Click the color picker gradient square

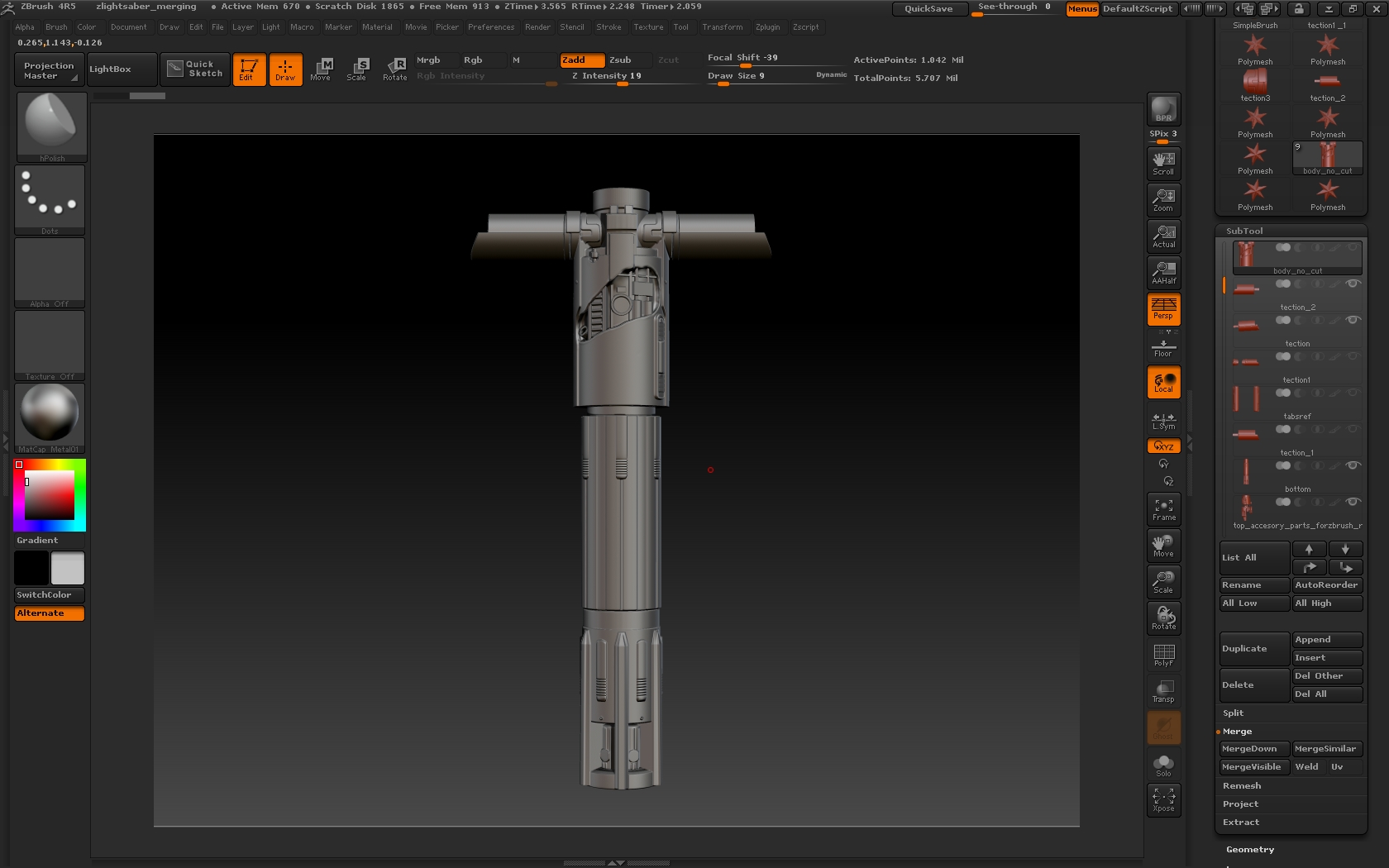coord(50,495)
